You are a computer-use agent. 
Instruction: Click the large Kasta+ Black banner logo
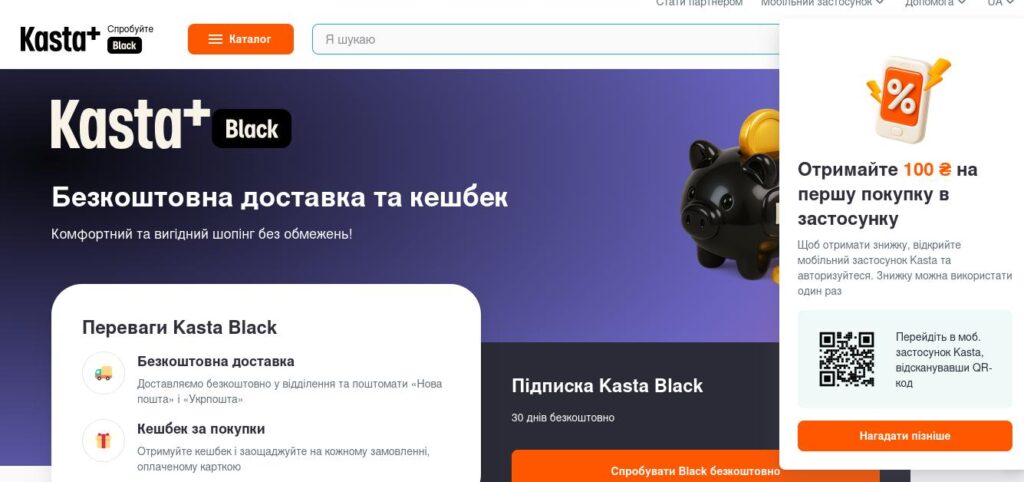(171, 125)
